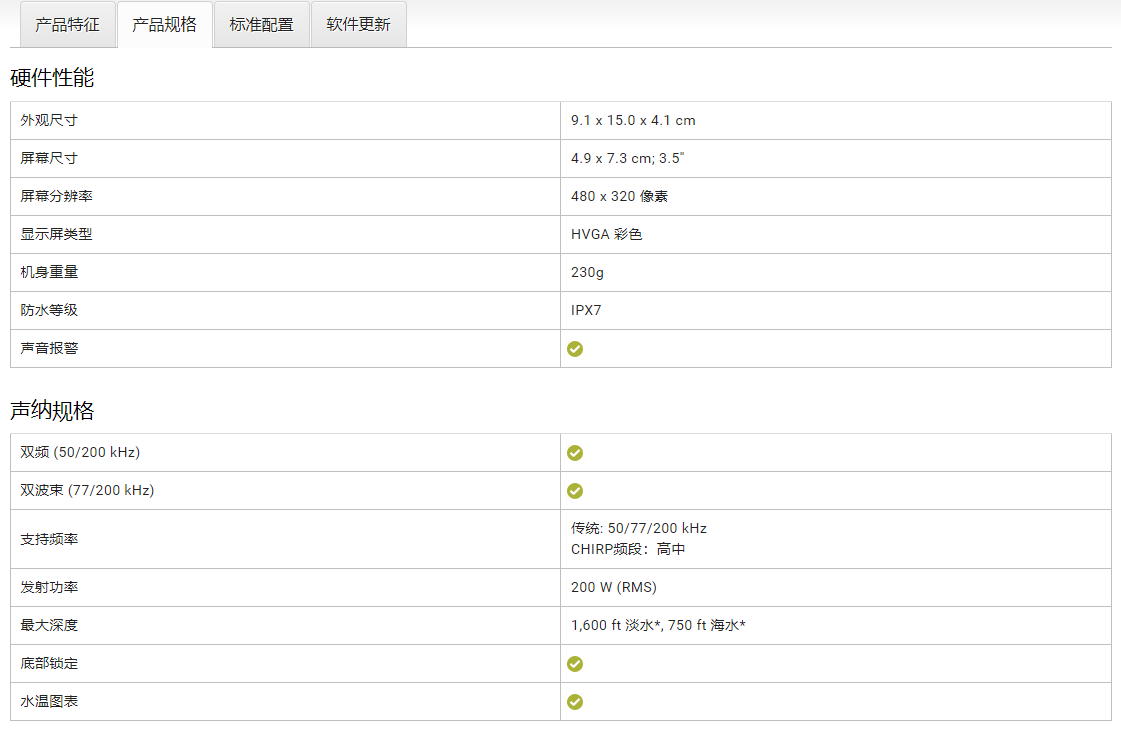Screen dimensions: 1121x732
Task: Click the 屏幕分辨率 row label
Action: pyautogui.click(x=57, y=197)
